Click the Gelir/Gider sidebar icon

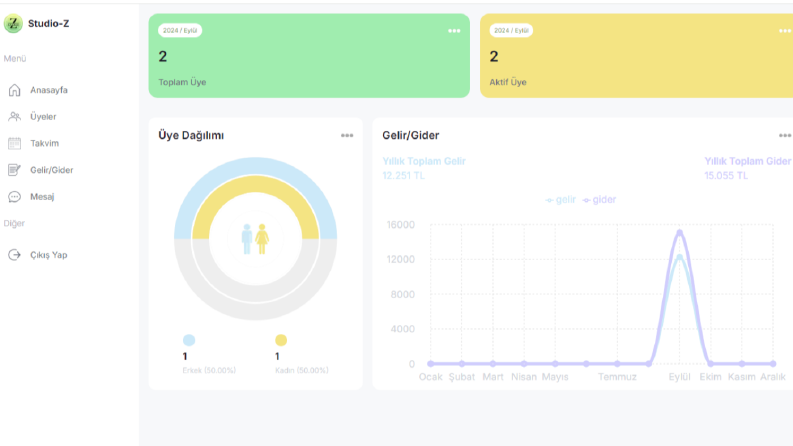15,170
